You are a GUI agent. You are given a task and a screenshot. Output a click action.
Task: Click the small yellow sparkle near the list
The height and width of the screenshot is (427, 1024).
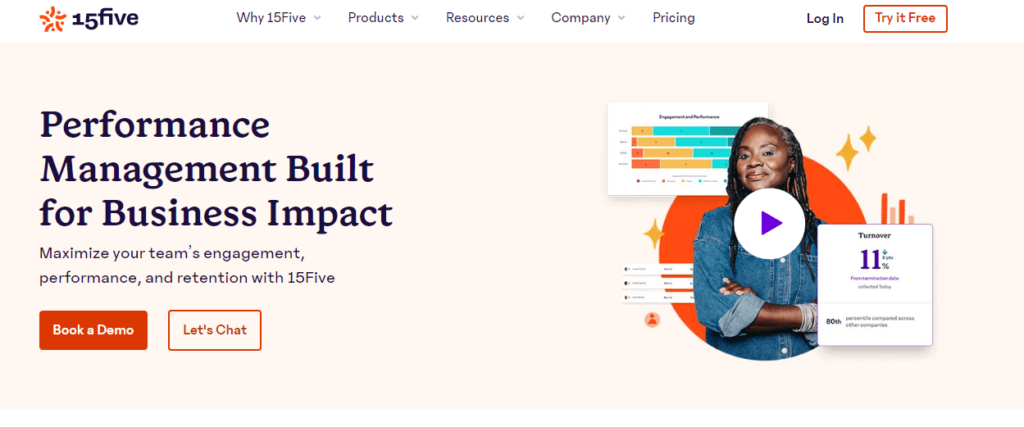654,234
